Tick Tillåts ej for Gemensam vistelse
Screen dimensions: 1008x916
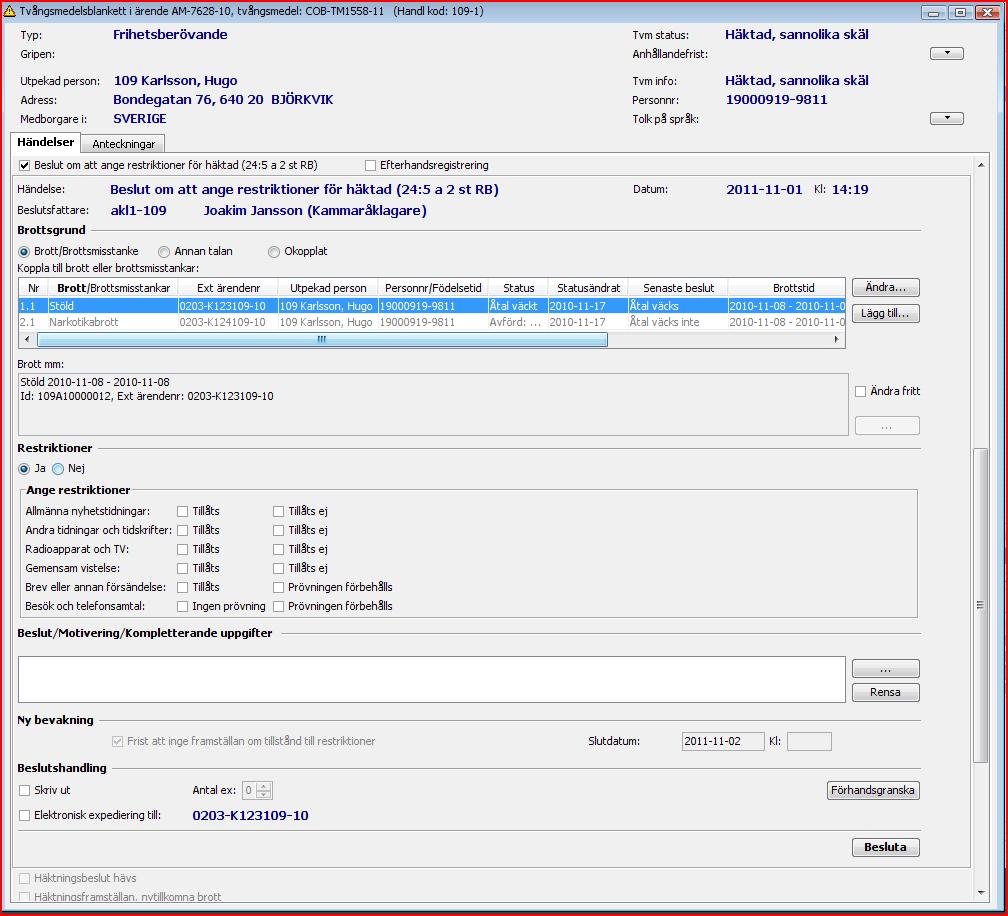point(278,568)
